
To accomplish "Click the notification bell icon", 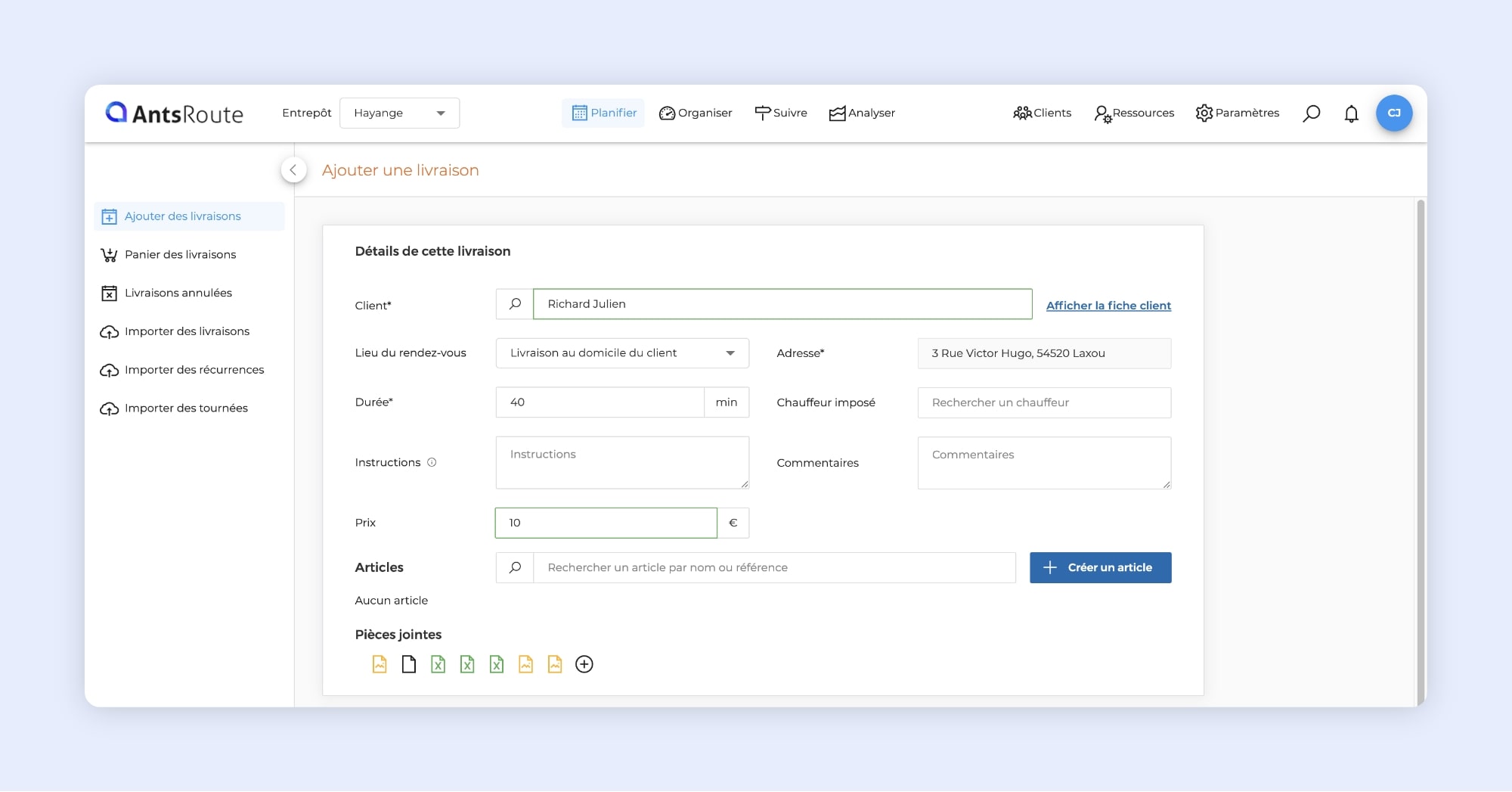I will coord(1351,113).
